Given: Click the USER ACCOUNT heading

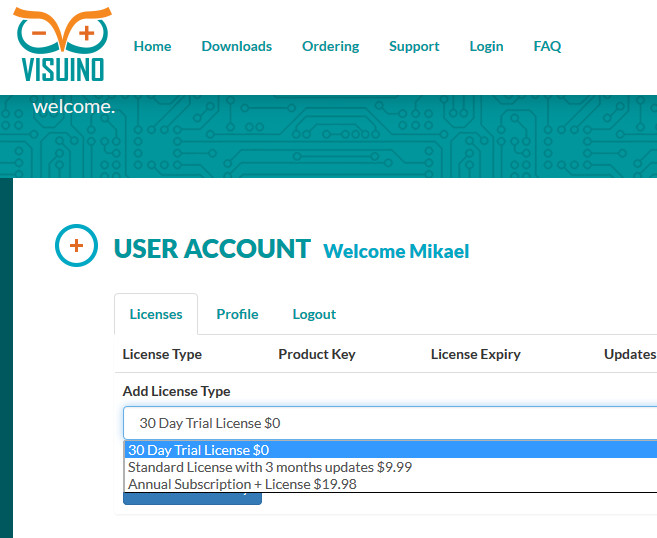Looking at the screenshot, I should (212, 249).
